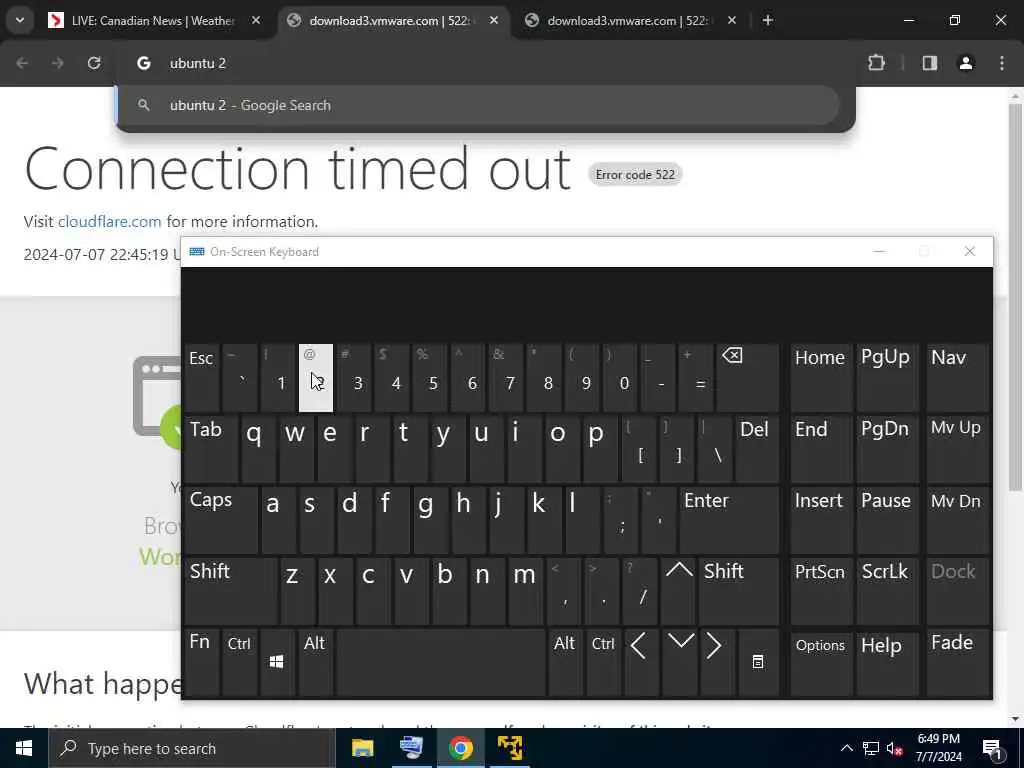Toggle the Caps lock key
This screenshot has height=768, width=1024.
pos(221,520)
